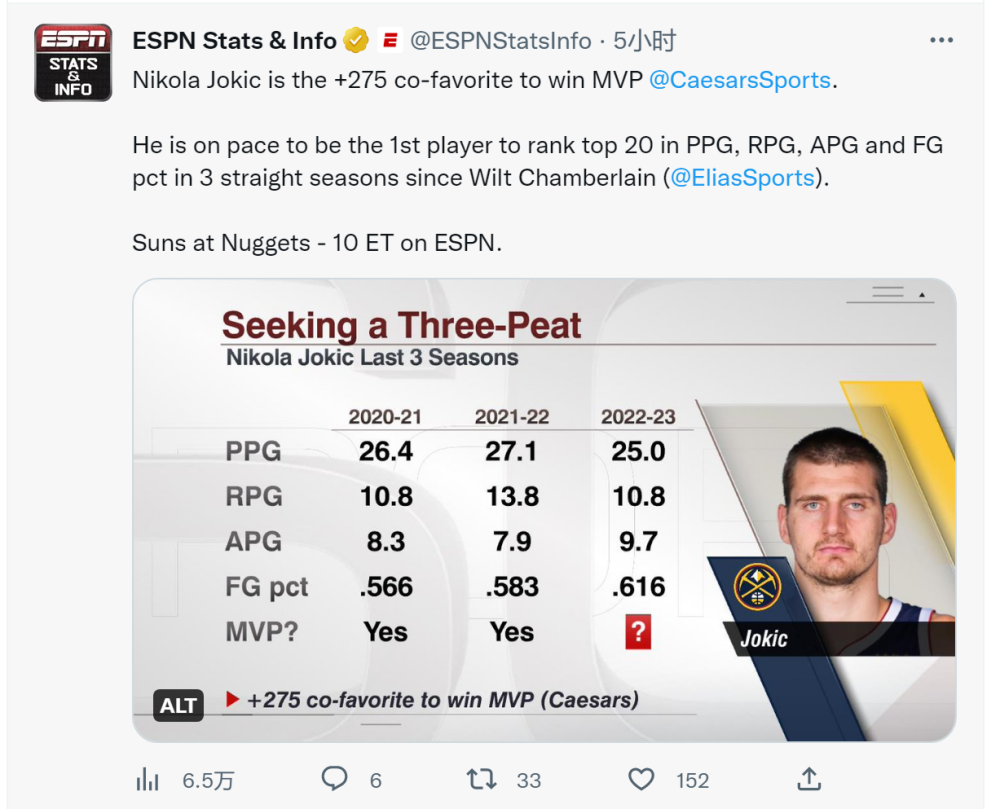The width and height of the screenshot is (1000, 809).
Task: Click the 152 likes count
Action: click(x=692, y=780)
